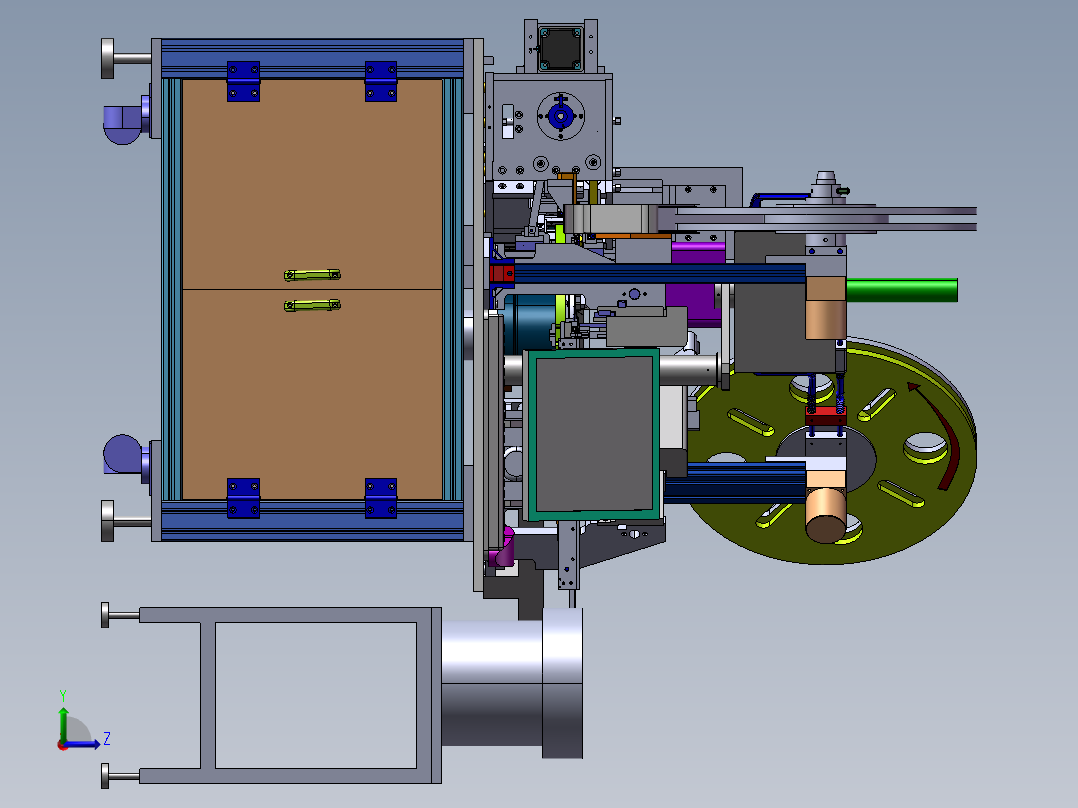Select the lower yellow door handle
The width and height of the screenshot is (1078, 808).
(312, 305)
